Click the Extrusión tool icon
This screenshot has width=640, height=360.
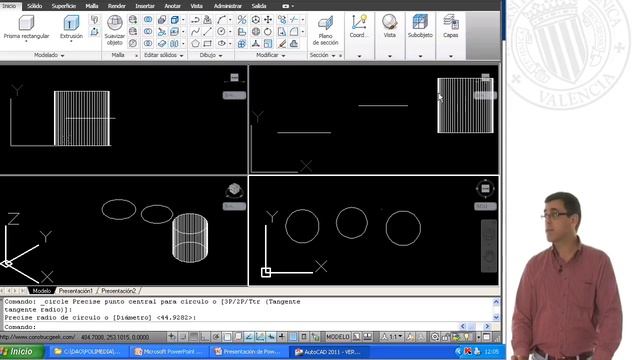[x=71, y=23]
